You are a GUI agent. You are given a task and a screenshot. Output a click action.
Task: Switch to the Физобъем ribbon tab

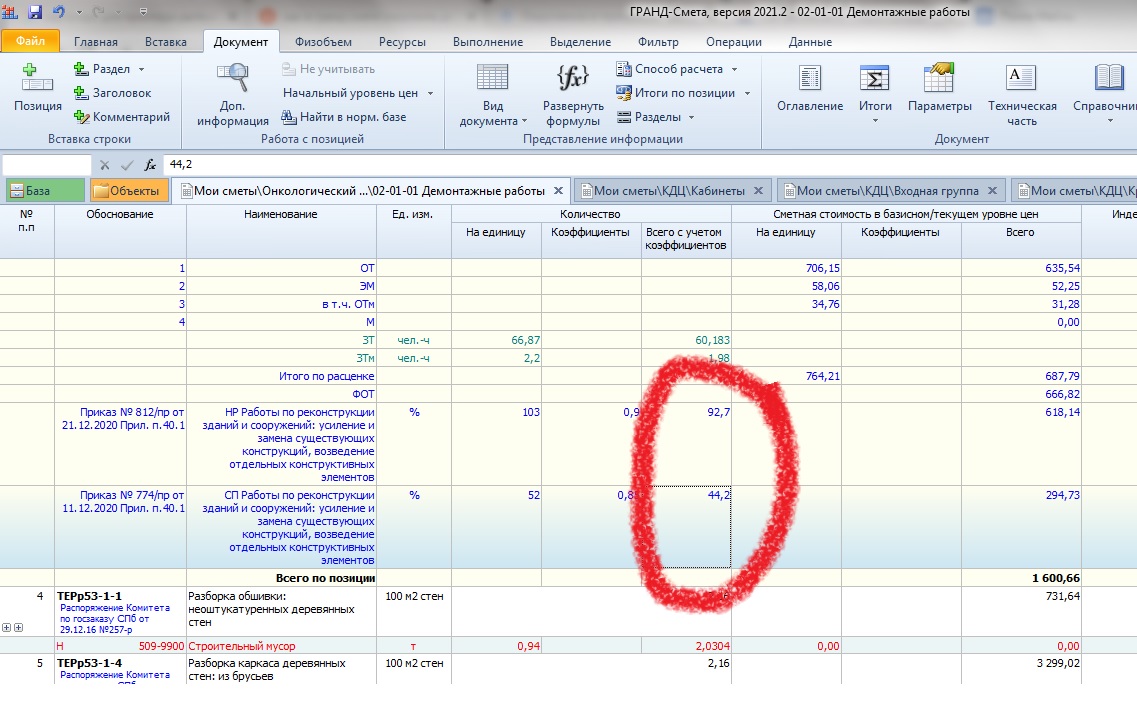tap(321, 42)
